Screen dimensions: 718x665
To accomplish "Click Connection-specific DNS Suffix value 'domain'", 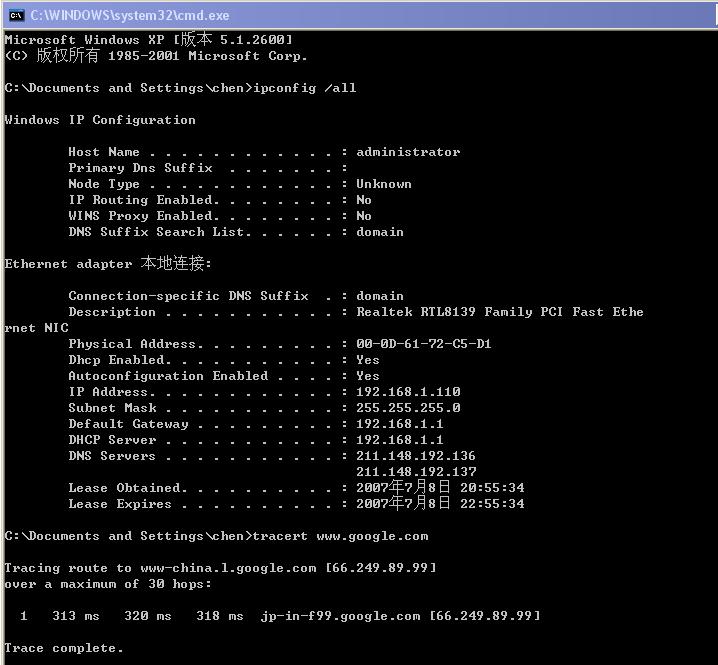I will (380, 296).
